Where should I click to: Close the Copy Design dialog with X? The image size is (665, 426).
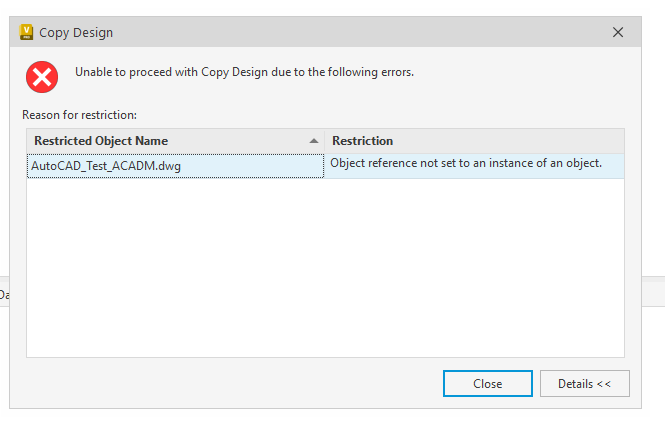[x=618, y=32]
